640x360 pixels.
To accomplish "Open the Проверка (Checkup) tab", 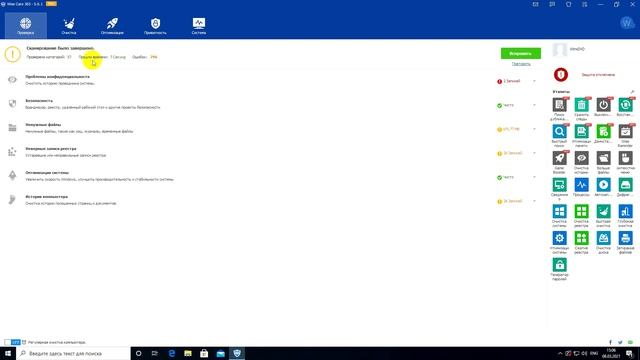I will pyautogui.click(x=26, y=26).
